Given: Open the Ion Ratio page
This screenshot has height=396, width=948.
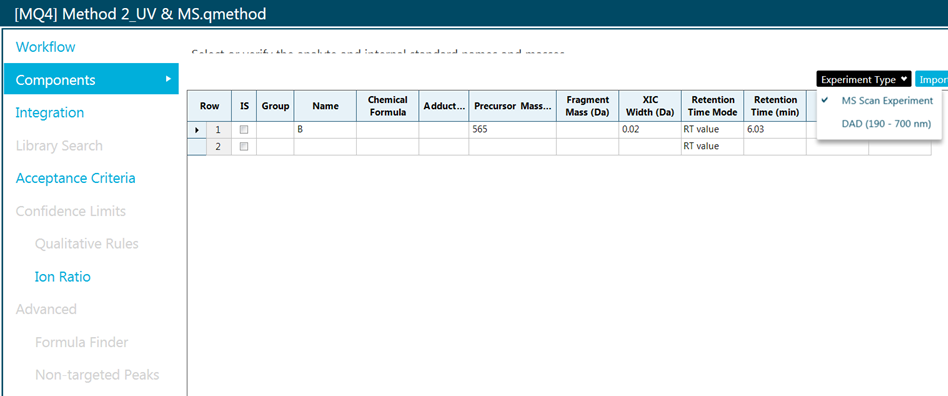Looking at the screenshot, I should [63, 277].
